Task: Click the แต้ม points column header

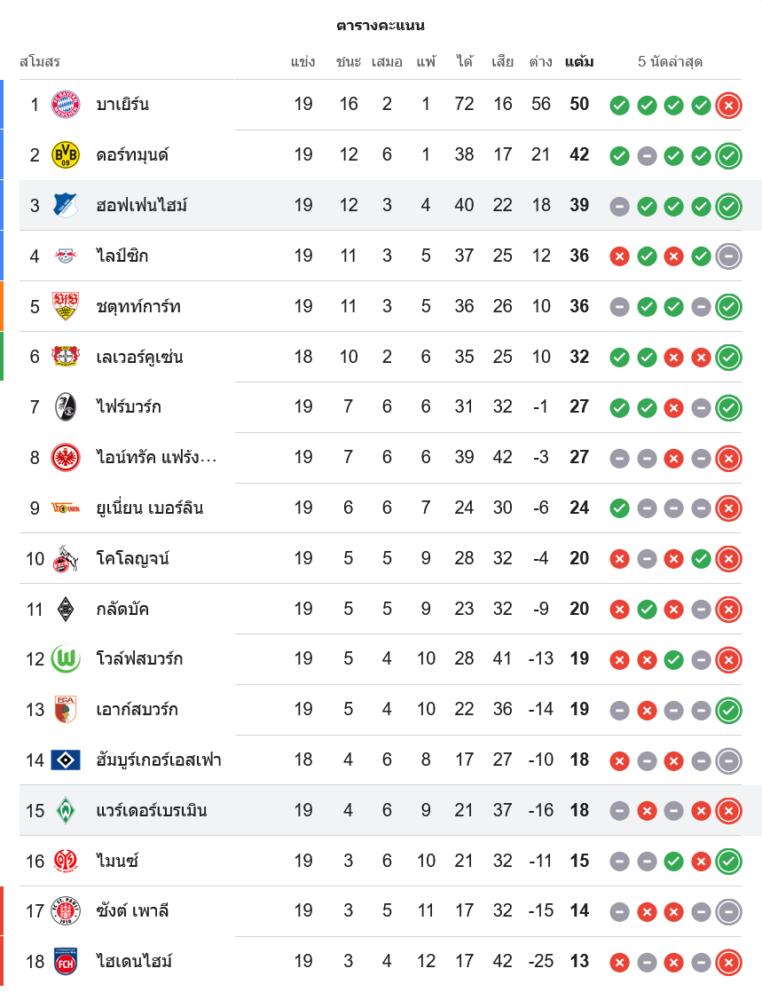Action: [579, 62]
